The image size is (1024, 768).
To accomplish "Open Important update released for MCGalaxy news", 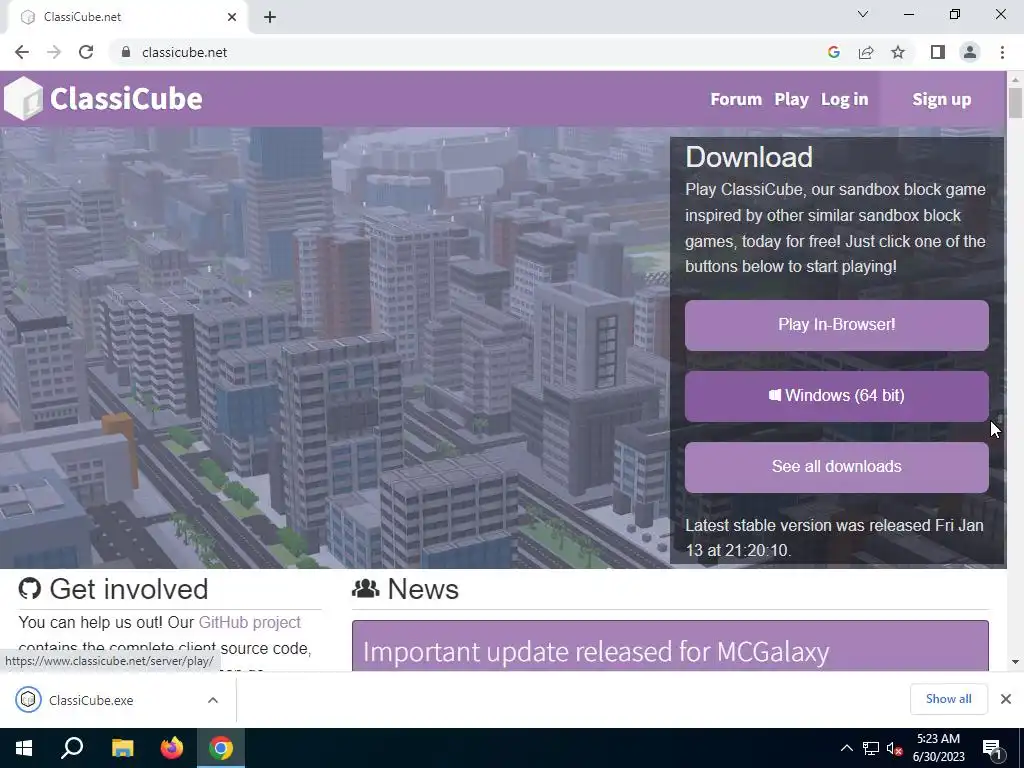I will tap(596, 652).
